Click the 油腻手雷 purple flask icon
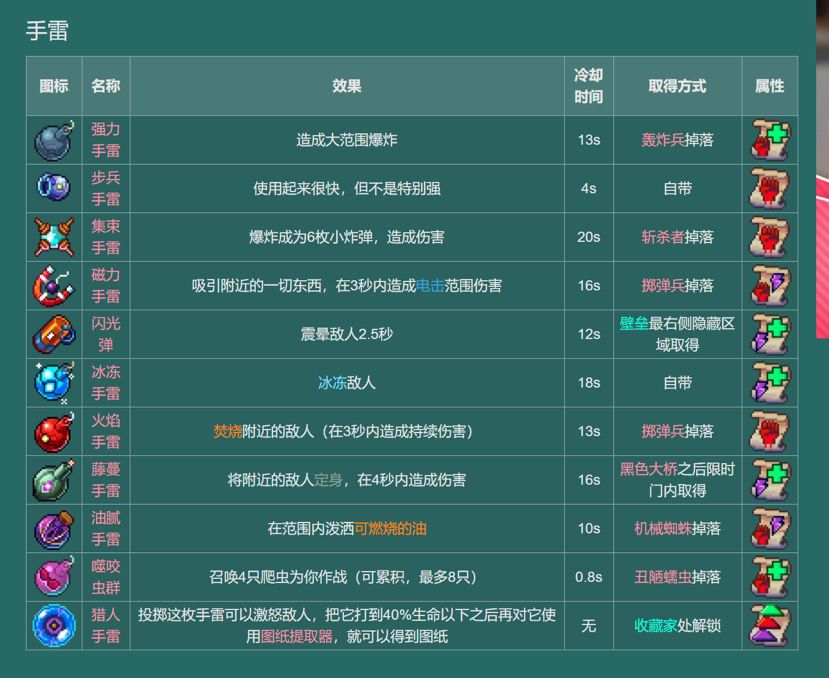This screenshot has height=678, width=829. pos(54,529)
